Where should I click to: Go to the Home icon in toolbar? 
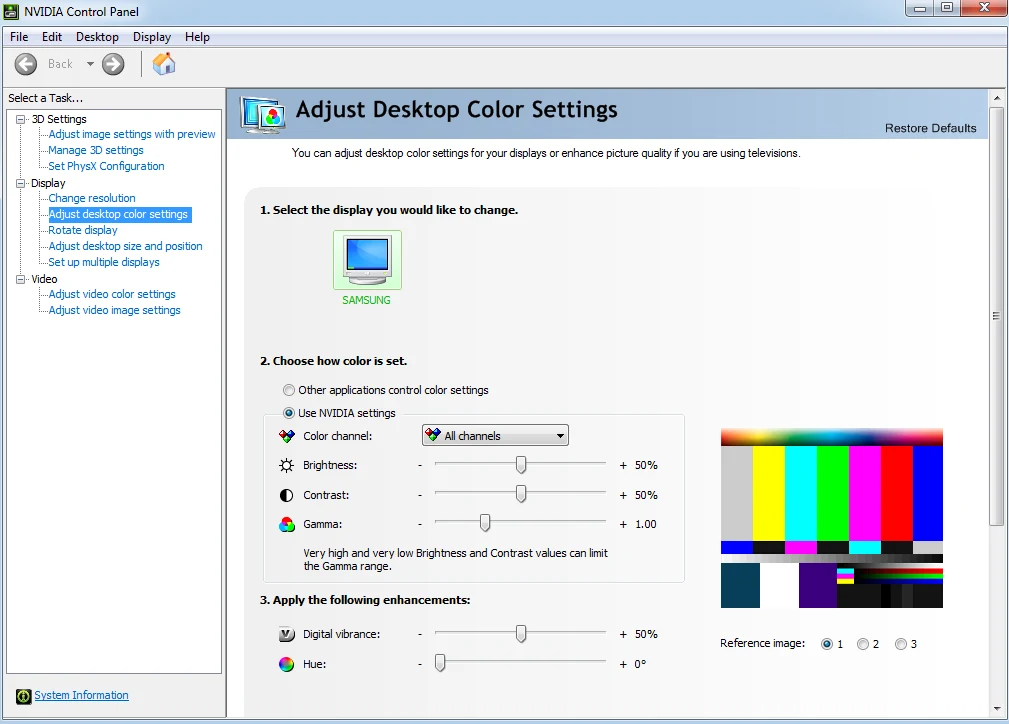pyautogui.click(x=163, y=64)
